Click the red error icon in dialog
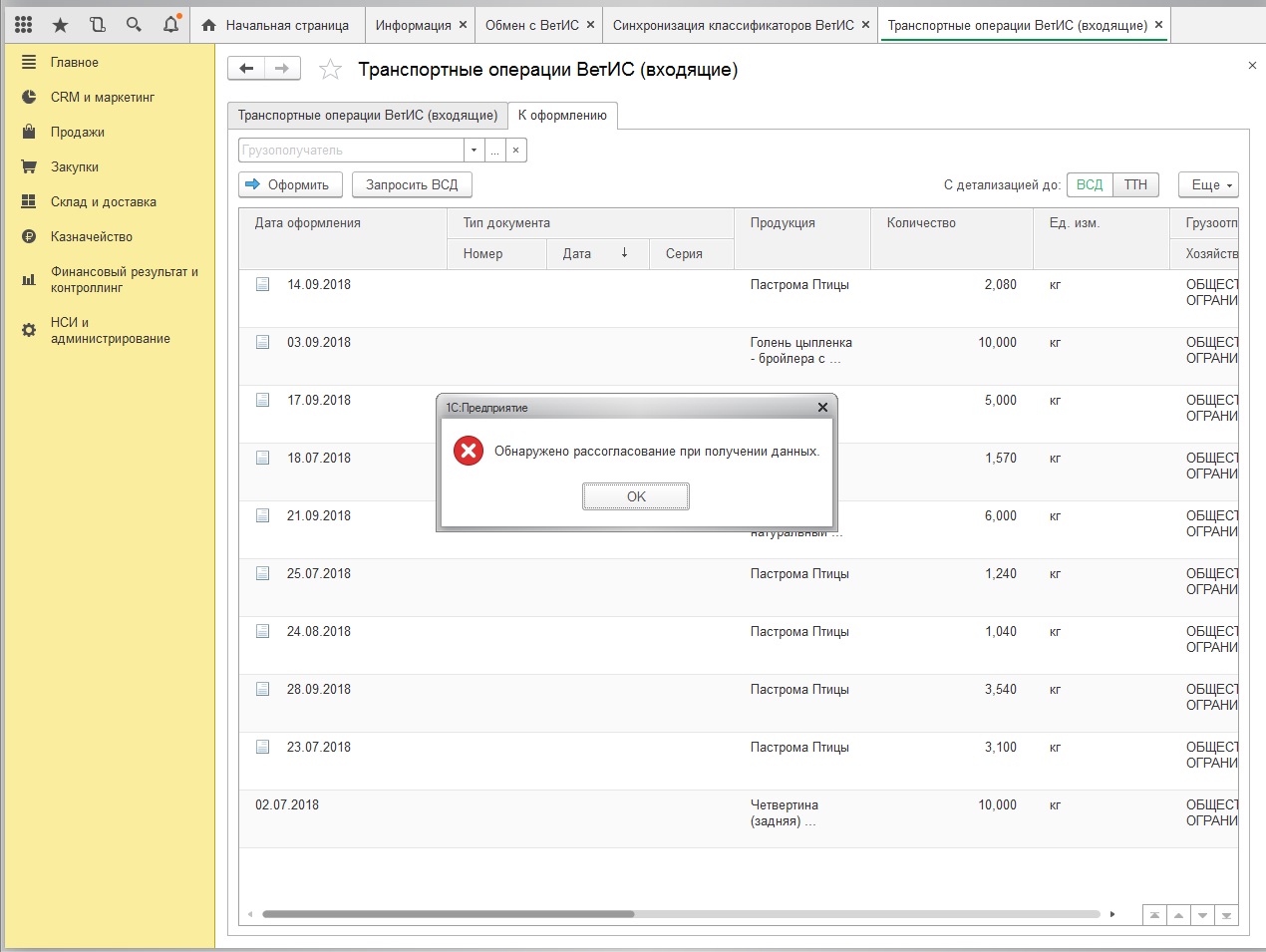Screen dimensions: 1266x952 (x=469, y=451)
